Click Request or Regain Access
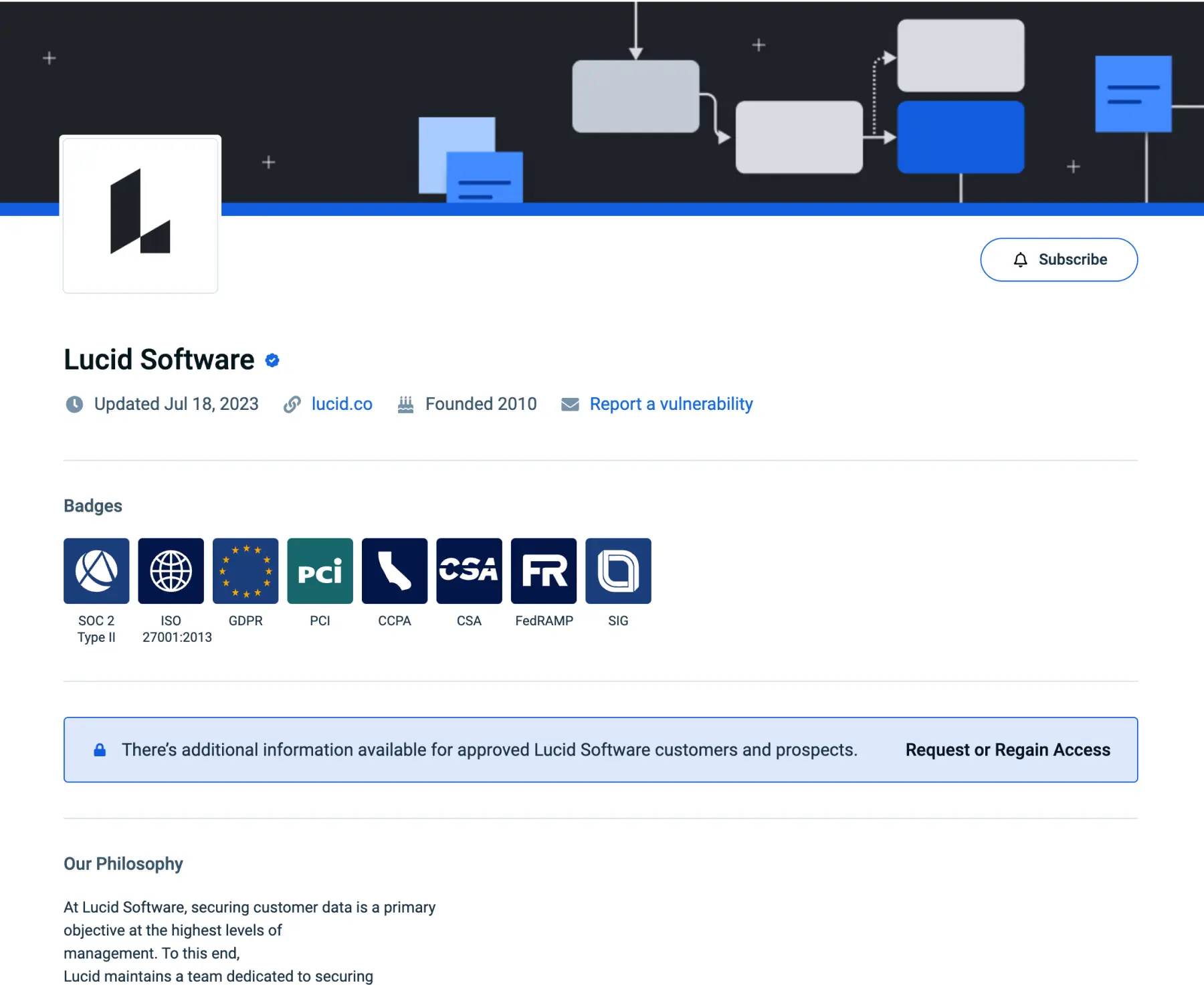 coord(1007,750)
